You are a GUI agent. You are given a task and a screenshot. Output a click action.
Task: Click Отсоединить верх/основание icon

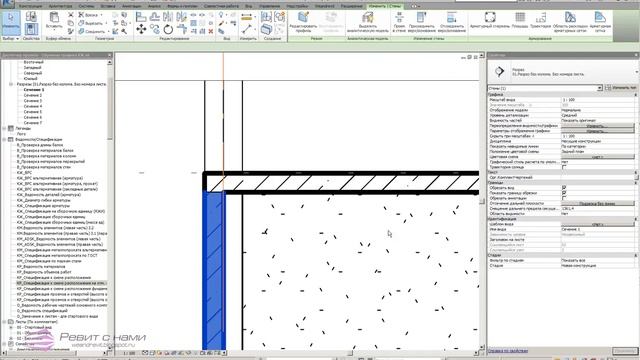coord(451,17)
